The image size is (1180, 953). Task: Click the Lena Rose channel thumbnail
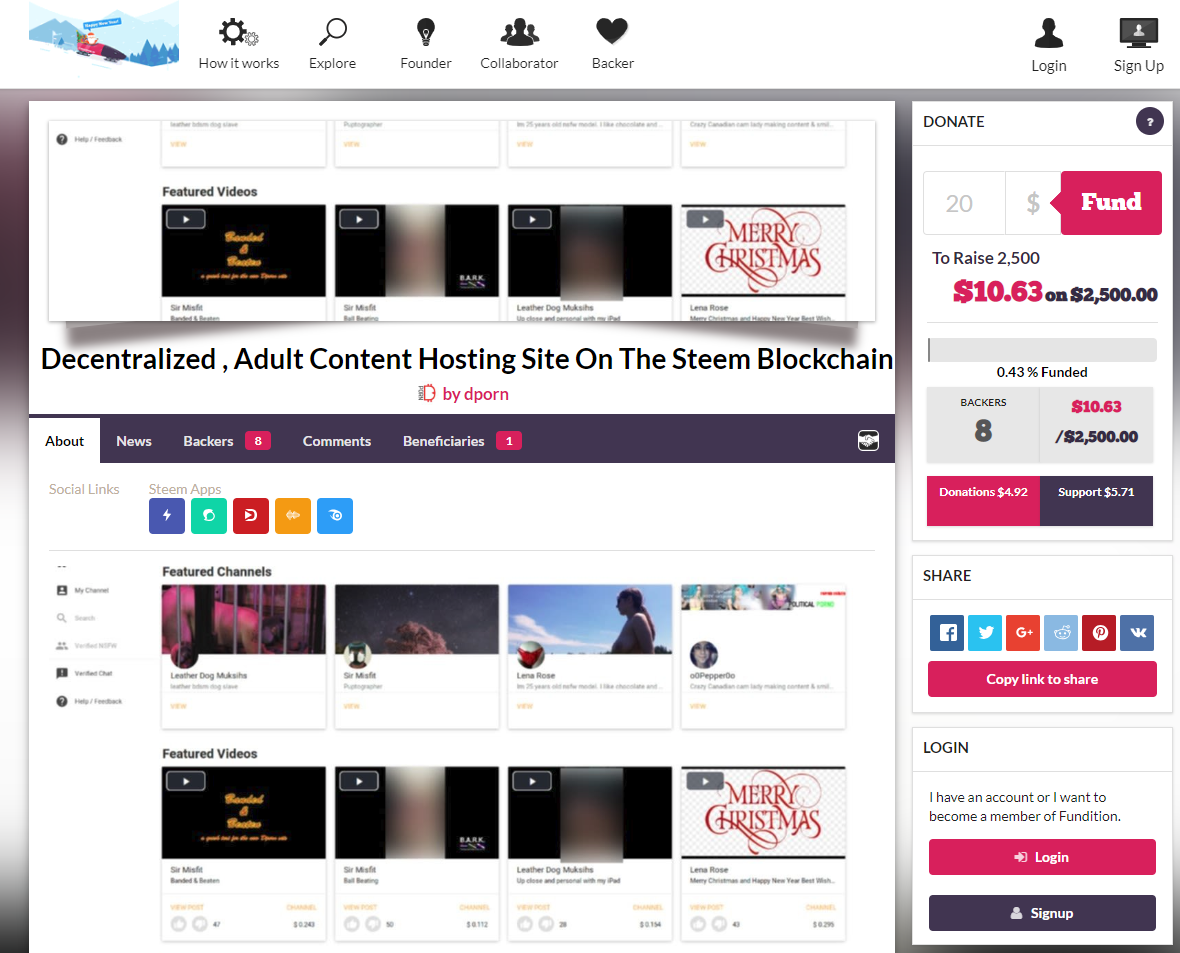click(590, 620)
